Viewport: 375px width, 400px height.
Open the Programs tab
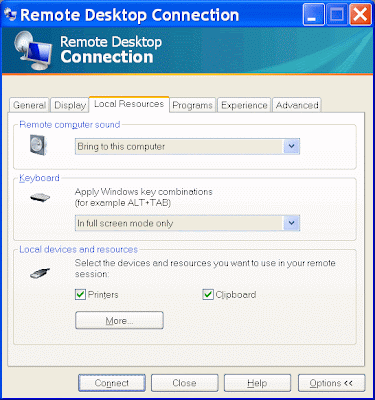coord(192,105)
